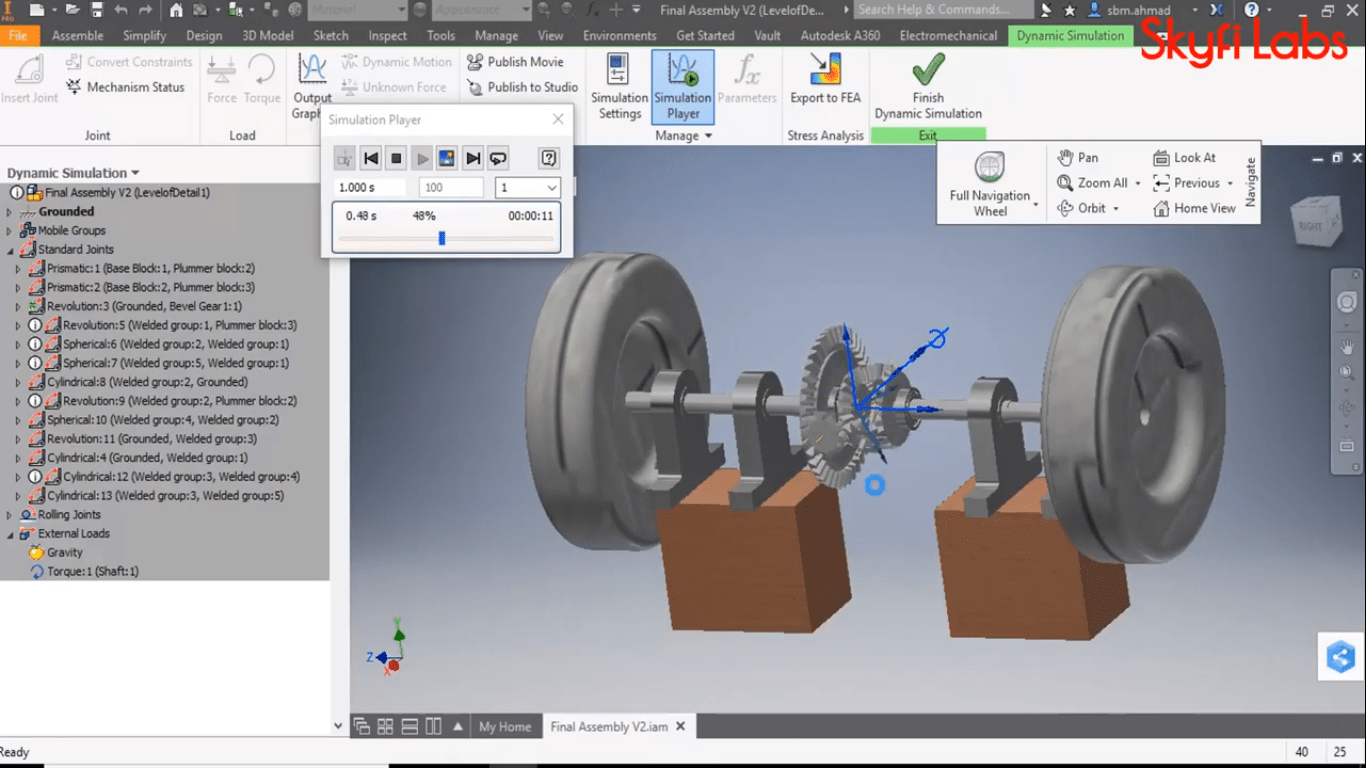Click Mechanism Status icon
Image resolution: width=1366 pixels, height=768 pixels.
pos(75,88)
